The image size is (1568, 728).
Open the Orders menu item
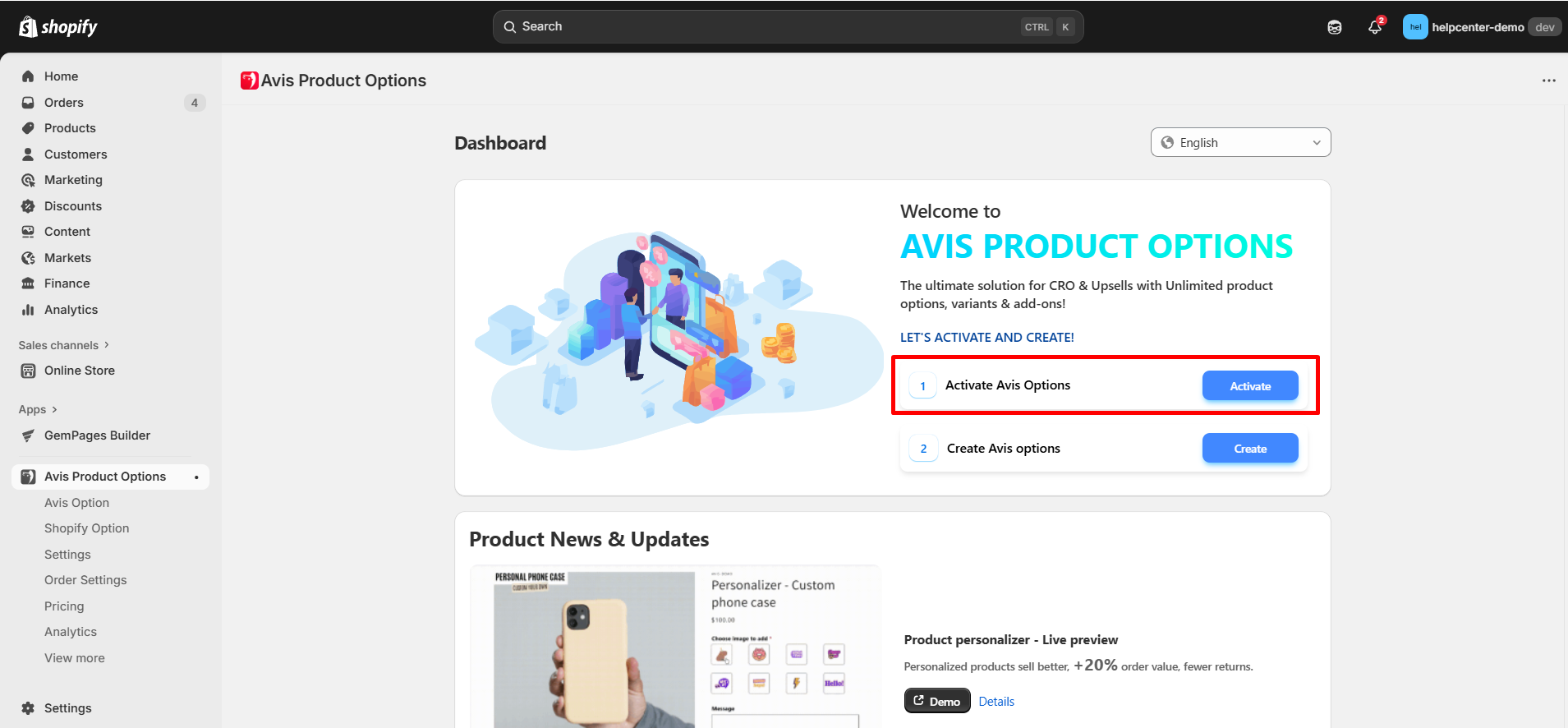64,103
